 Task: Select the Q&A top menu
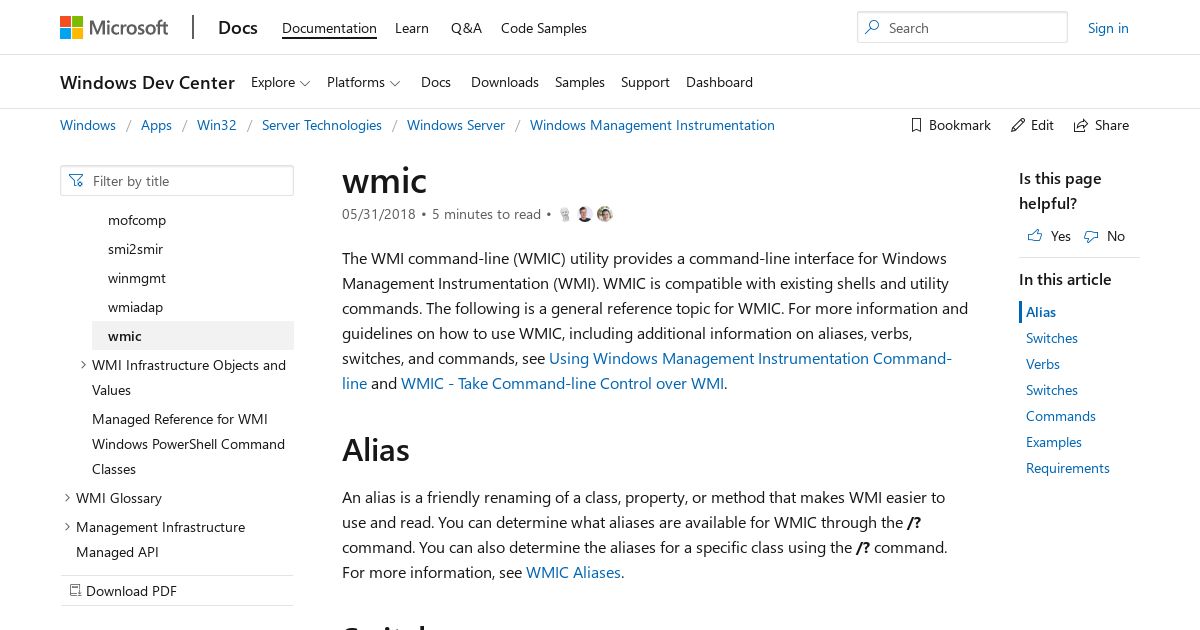tap(466, 28)
